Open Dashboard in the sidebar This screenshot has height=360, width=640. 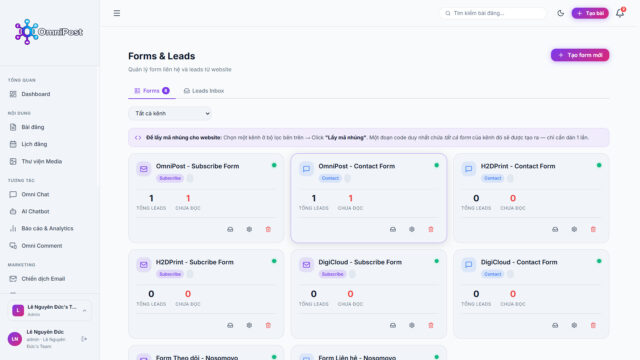click(x=50, y=94)
